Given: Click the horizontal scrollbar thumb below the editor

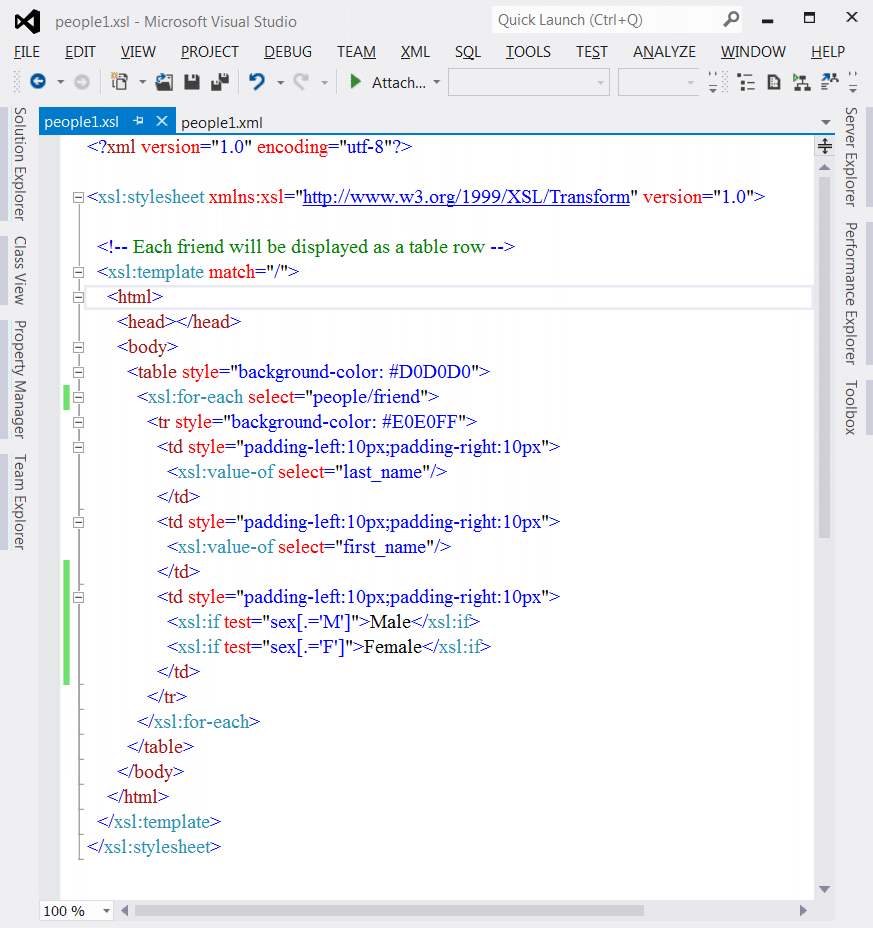Looking at the screenshot, I should tap(389, 911).
